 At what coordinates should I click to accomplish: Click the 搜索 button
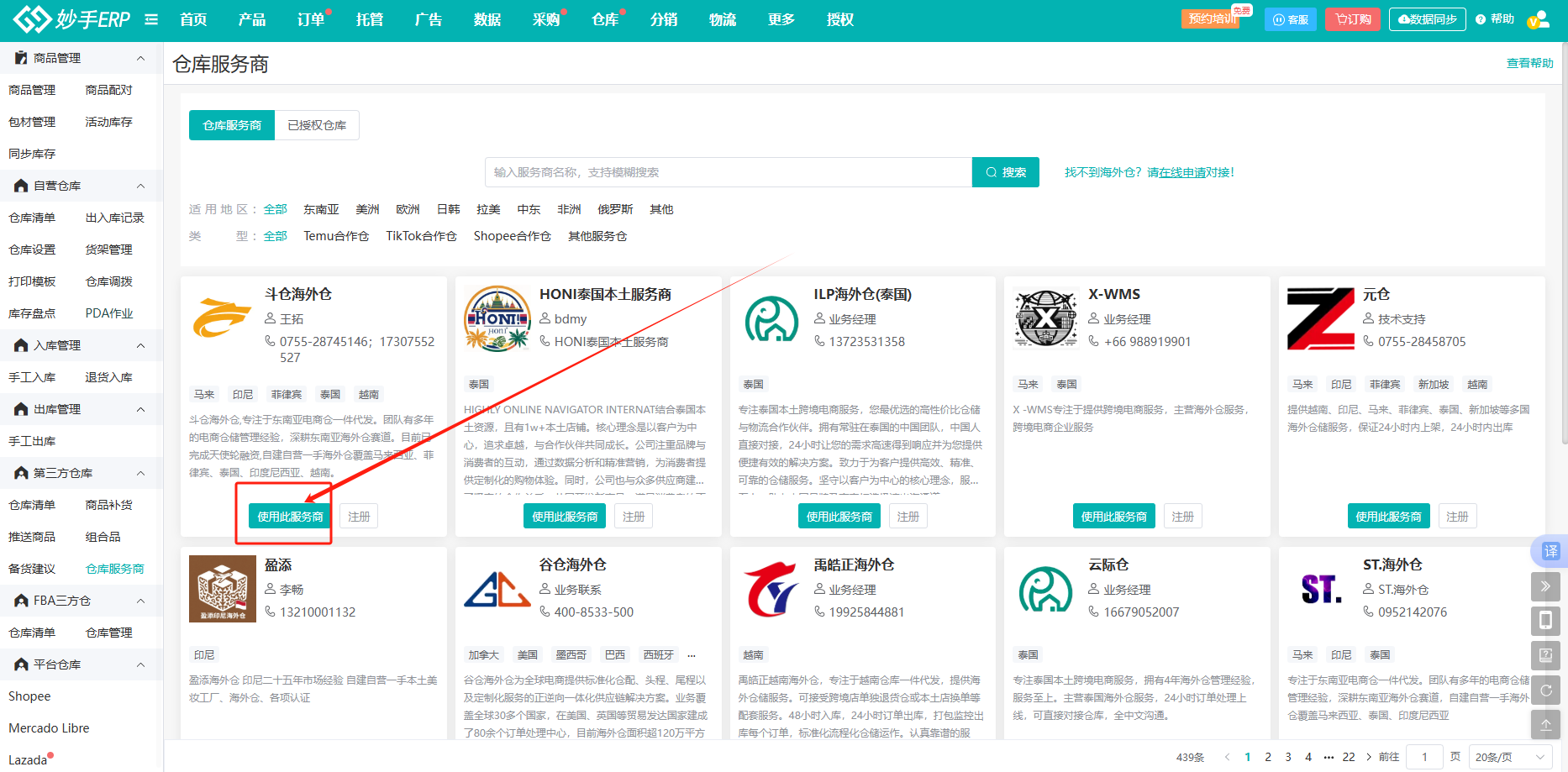point(1006,172)
